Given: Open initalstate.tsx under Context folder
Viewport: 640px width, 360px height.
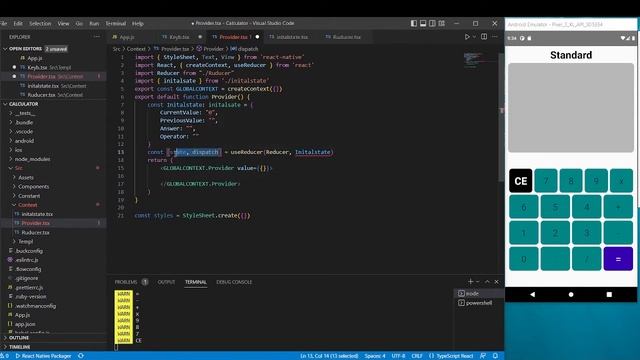Looking at the screenshot, I should coord(37,214).
